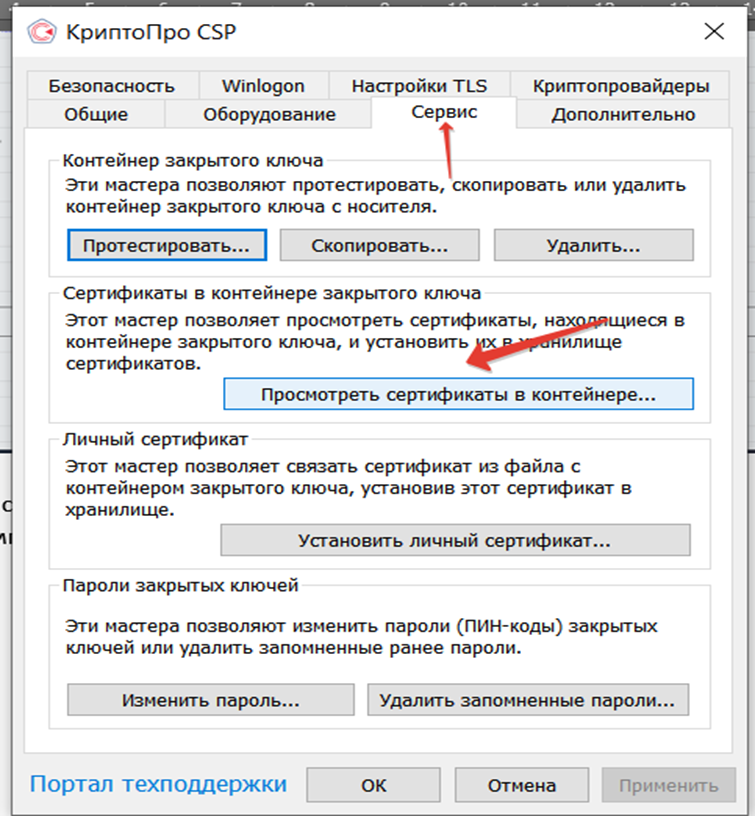This screenshot has width=755, height=816.
Task: Click the Удалить... container button
Action: (594, 245)
